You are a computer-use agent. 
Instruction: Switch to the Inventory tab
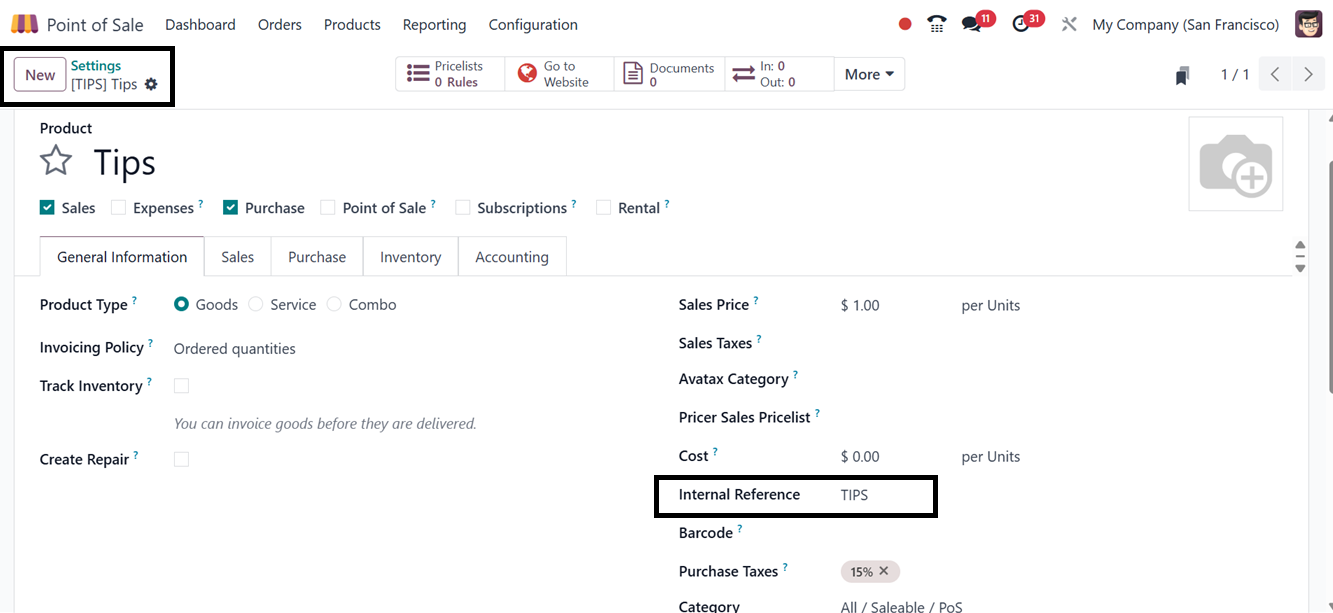pyautogui.click(x=410, y=257)
